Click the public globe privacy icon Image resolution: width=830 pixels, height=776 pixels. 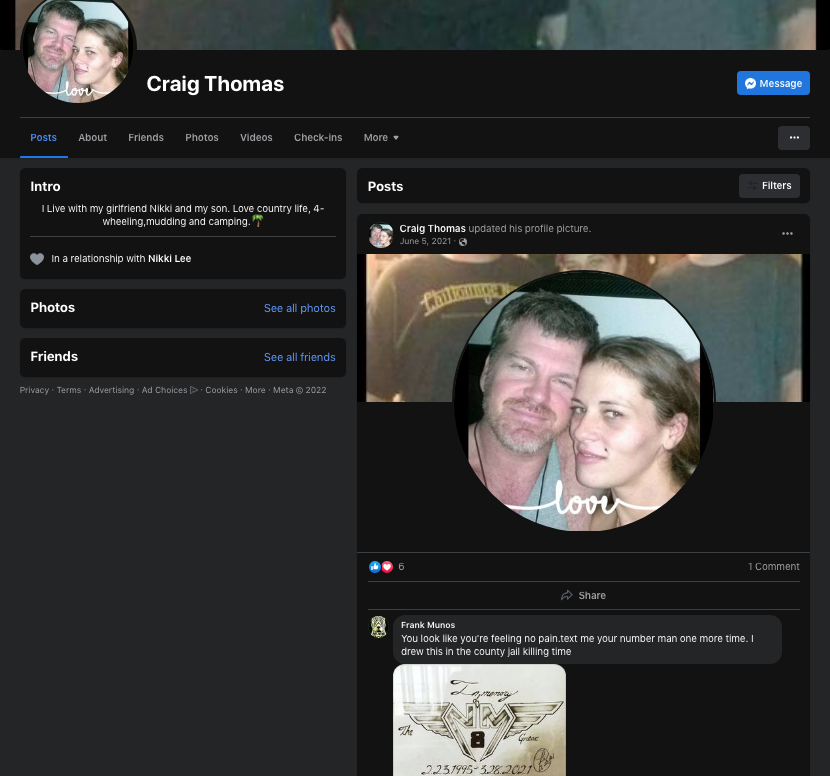tap(463, 242)
